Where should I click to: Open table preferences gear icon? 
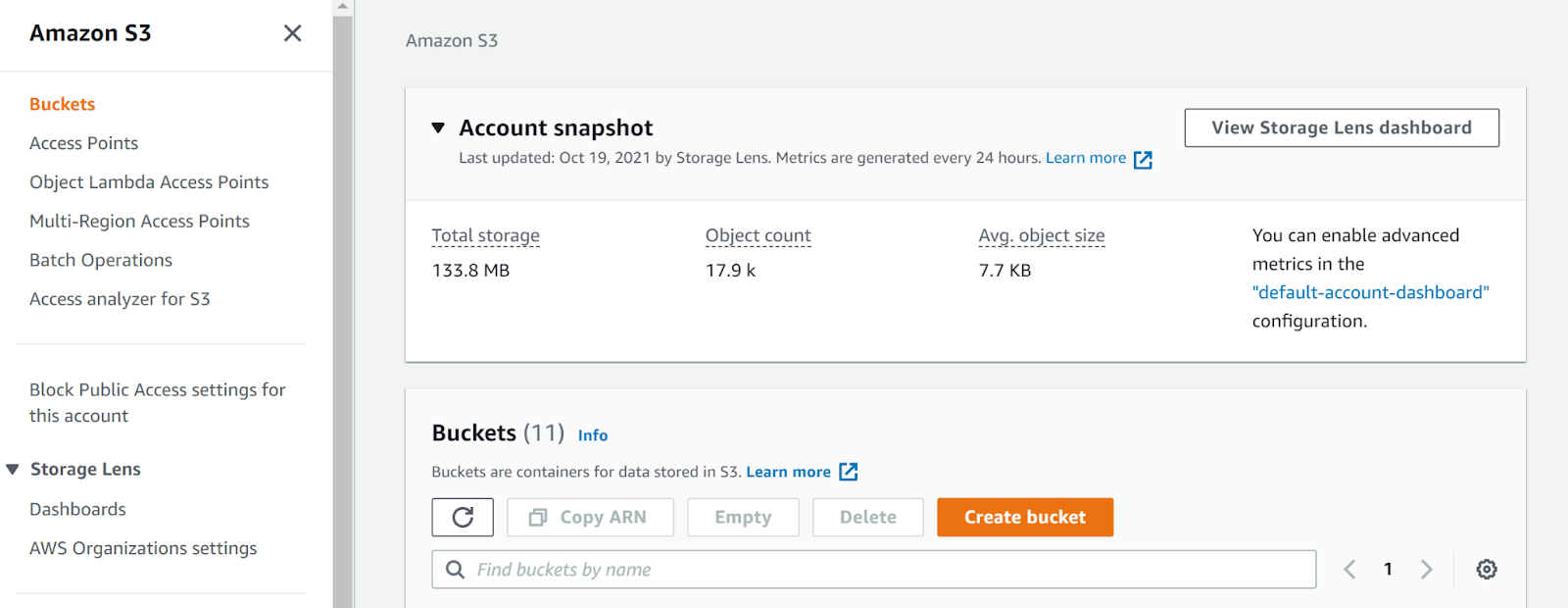[x=1487, y=569]
